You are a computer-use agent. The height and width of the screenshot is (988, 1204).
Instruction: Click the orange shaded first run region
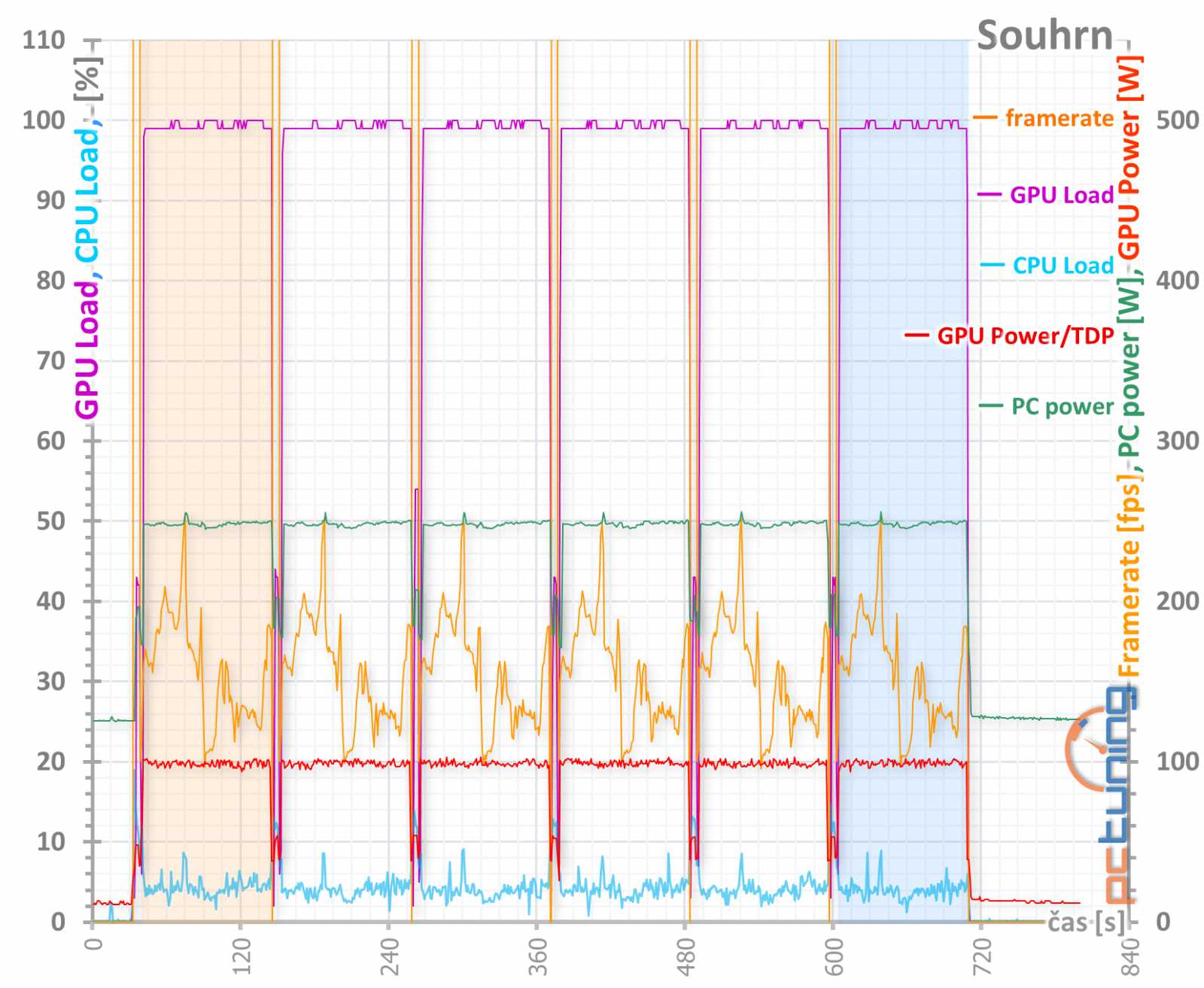(x=206, y=482)
